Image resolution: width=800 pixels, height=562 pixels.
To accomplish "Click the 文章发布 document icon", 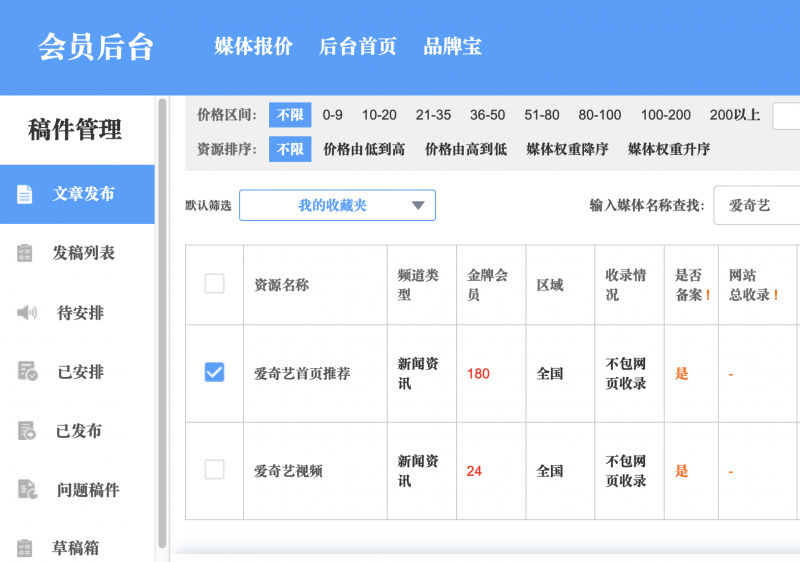I will coord(26,194).
